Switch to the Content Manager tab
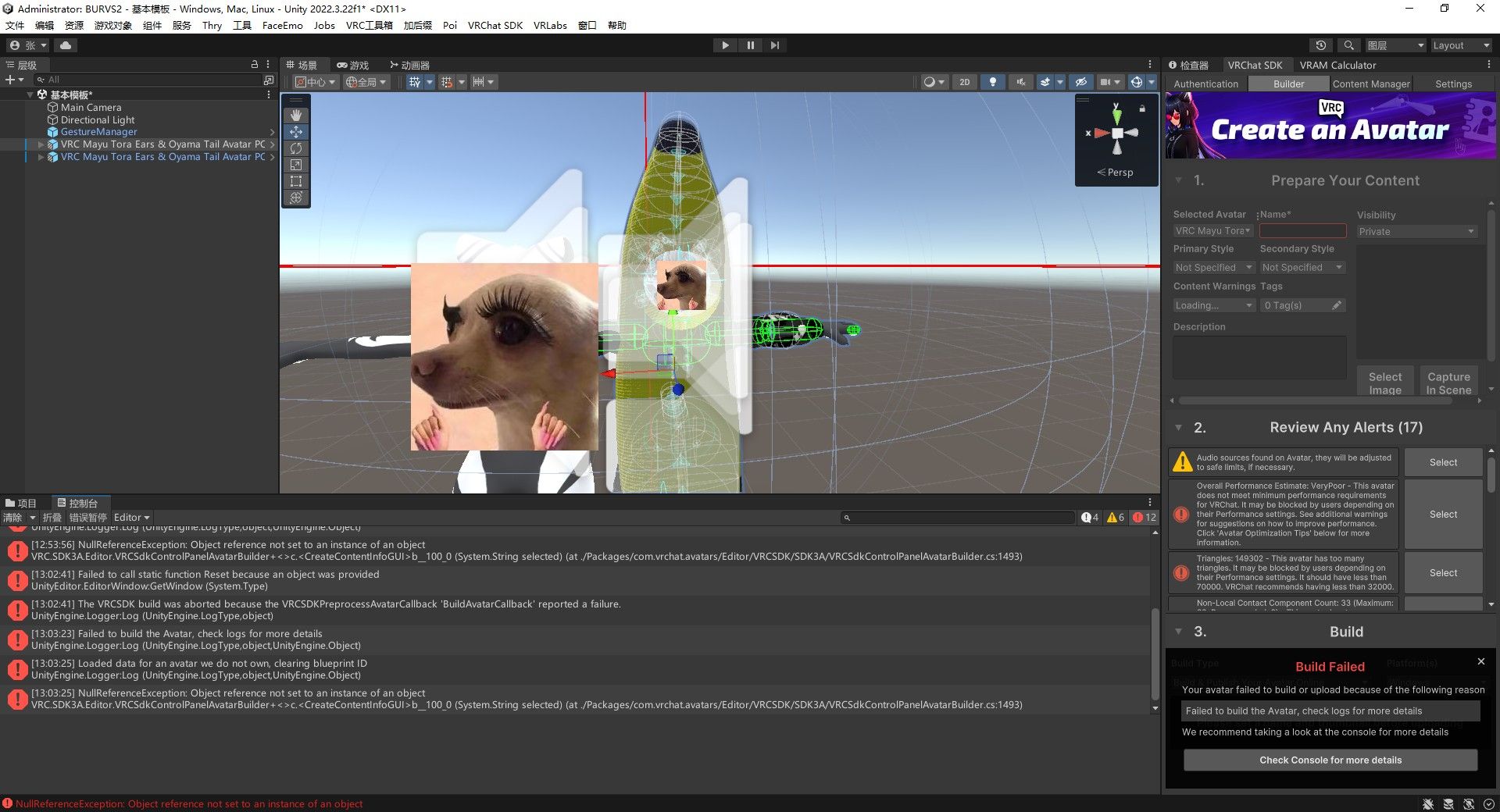 (1371, 84)
